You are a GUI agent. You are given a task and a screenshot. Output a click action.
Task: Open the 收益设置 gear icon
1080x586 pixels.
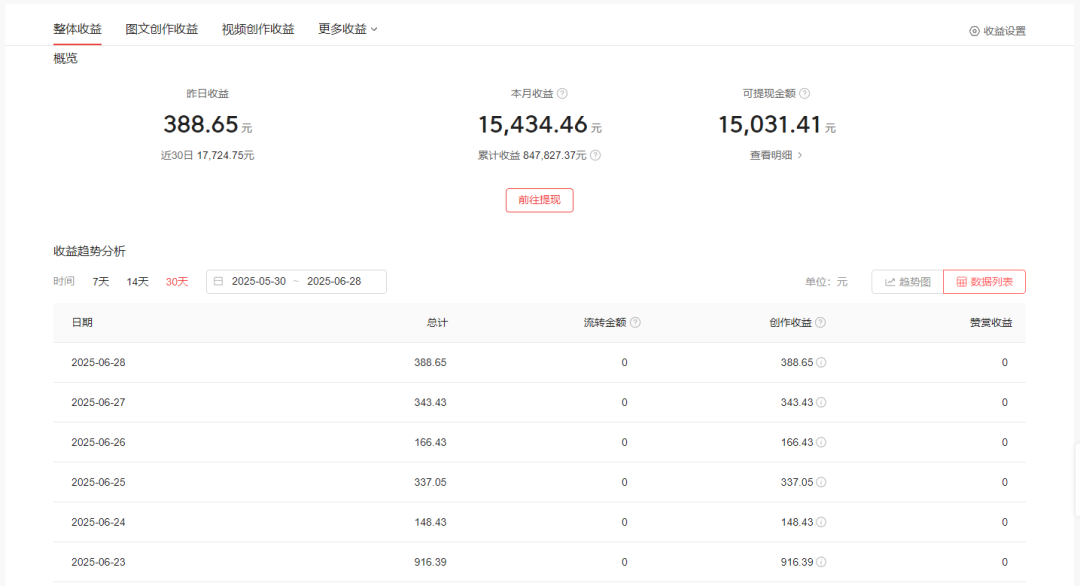(x=974, y=31)
